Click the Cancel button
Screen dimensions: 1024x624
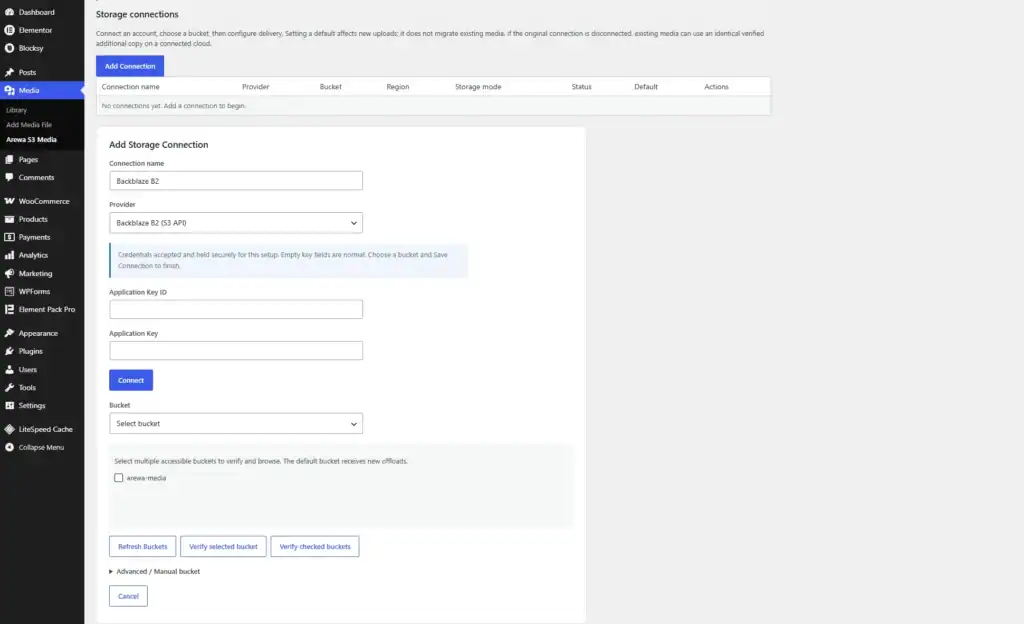(128, 596)
